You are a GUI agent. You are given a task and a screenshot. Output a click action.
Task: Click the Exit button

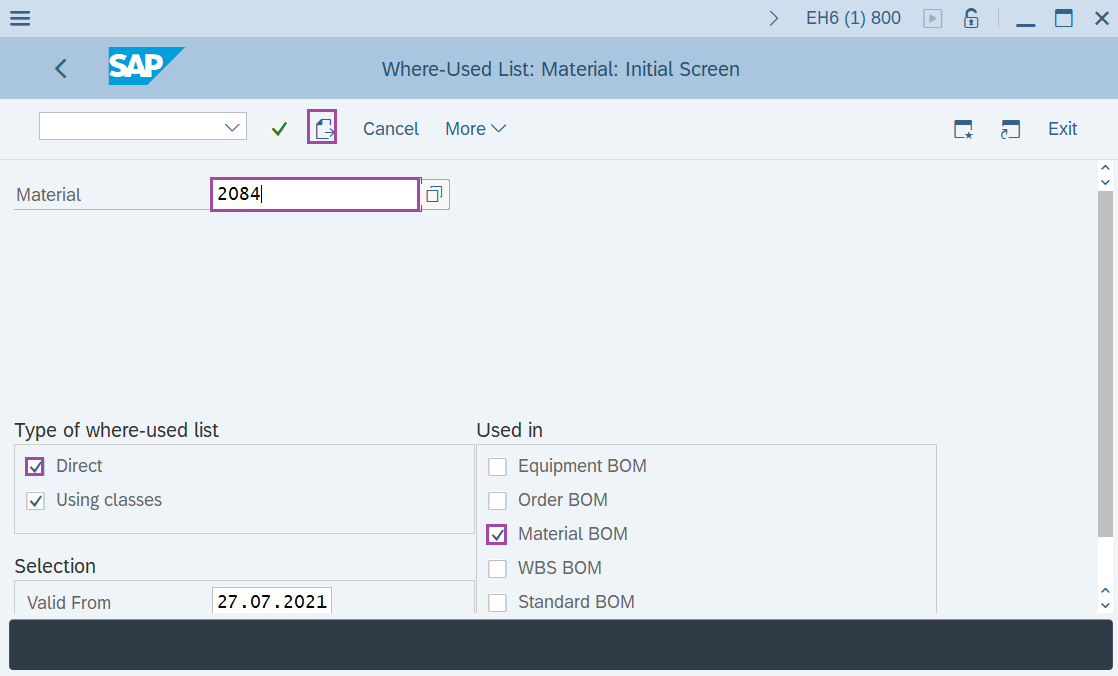(1062, 128)
